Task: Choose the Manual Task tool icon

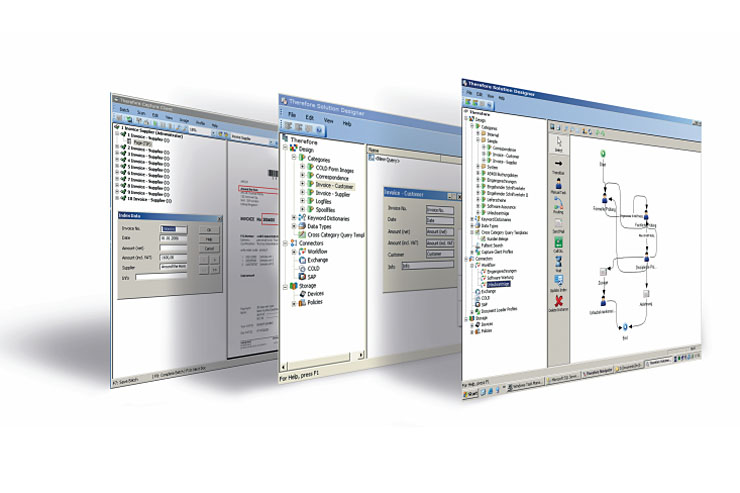Action: coord(558,186)
